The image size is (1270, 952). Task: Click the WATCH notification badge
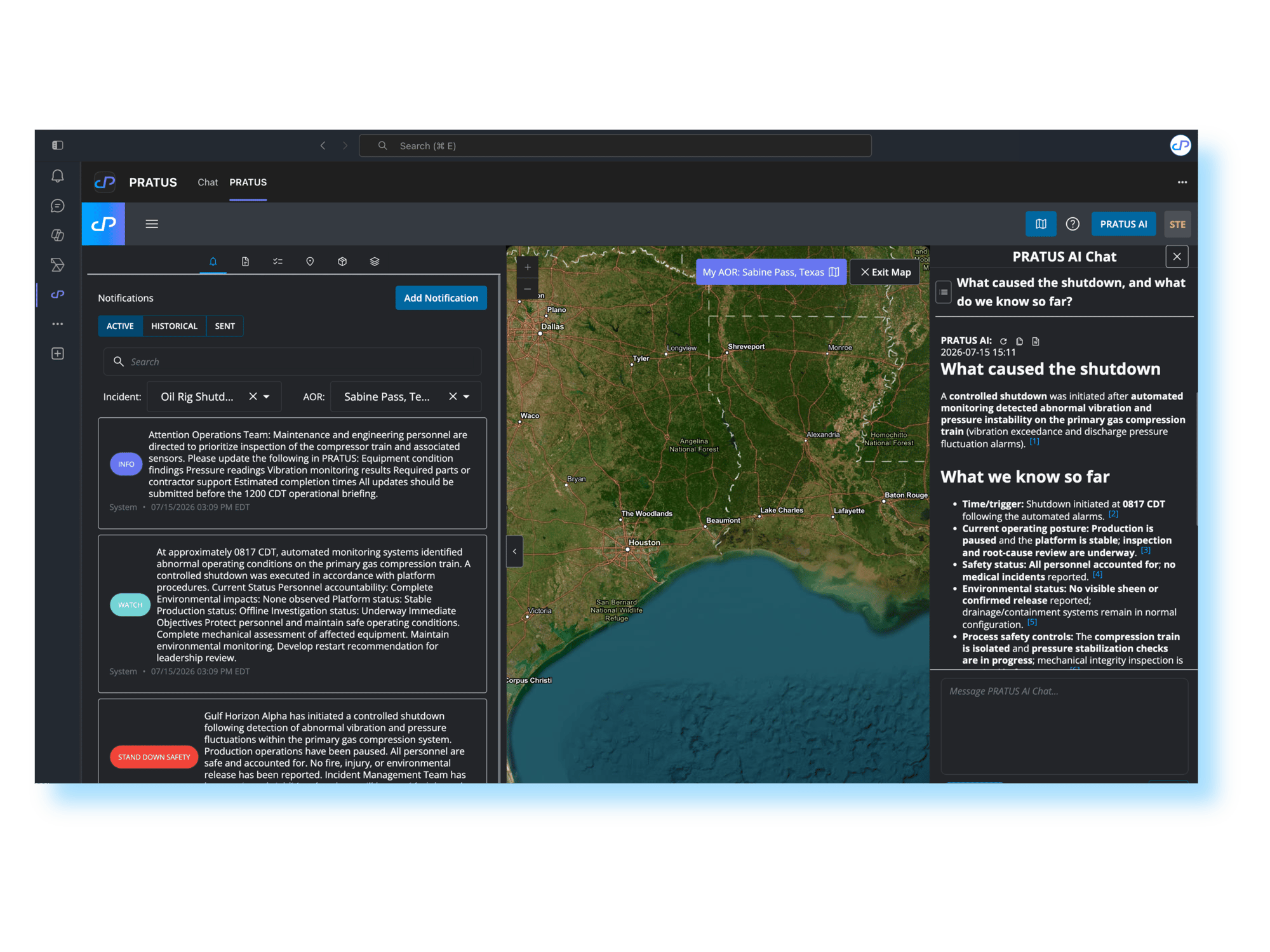coord(130,605)
